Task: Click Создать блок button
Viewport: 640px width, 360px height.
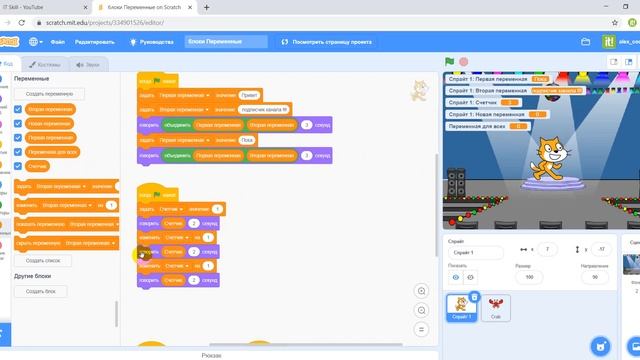Action: click(x=40, y=291)
